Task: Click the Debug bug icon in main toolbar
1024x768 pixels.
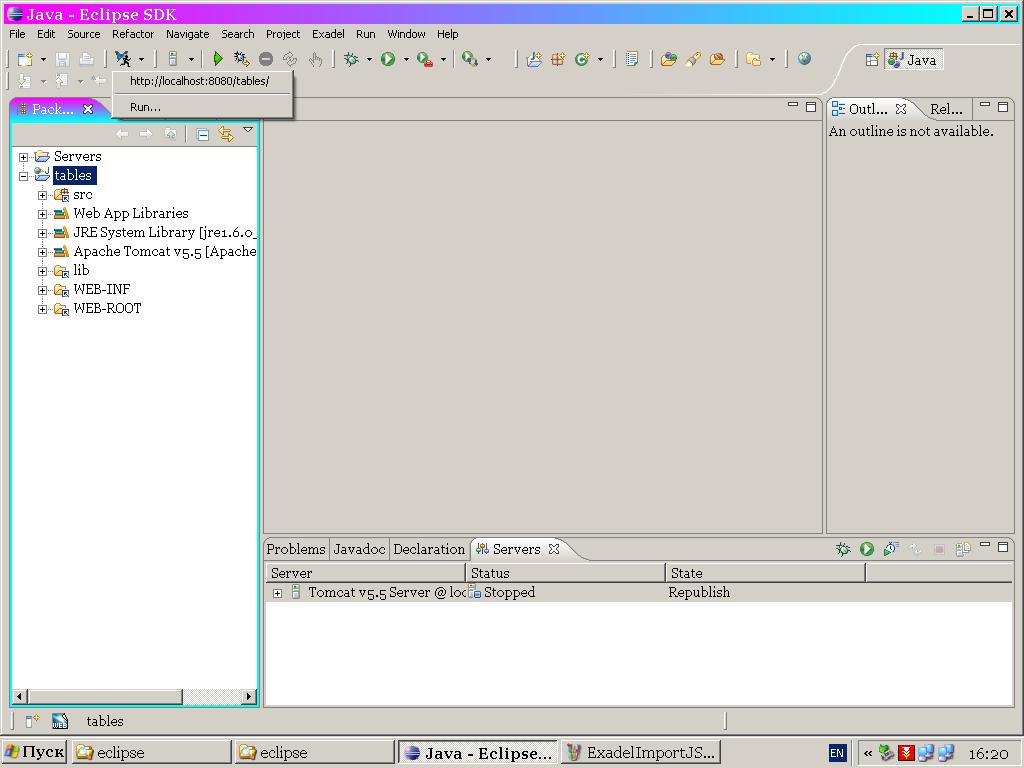Action: click(351, 59)
